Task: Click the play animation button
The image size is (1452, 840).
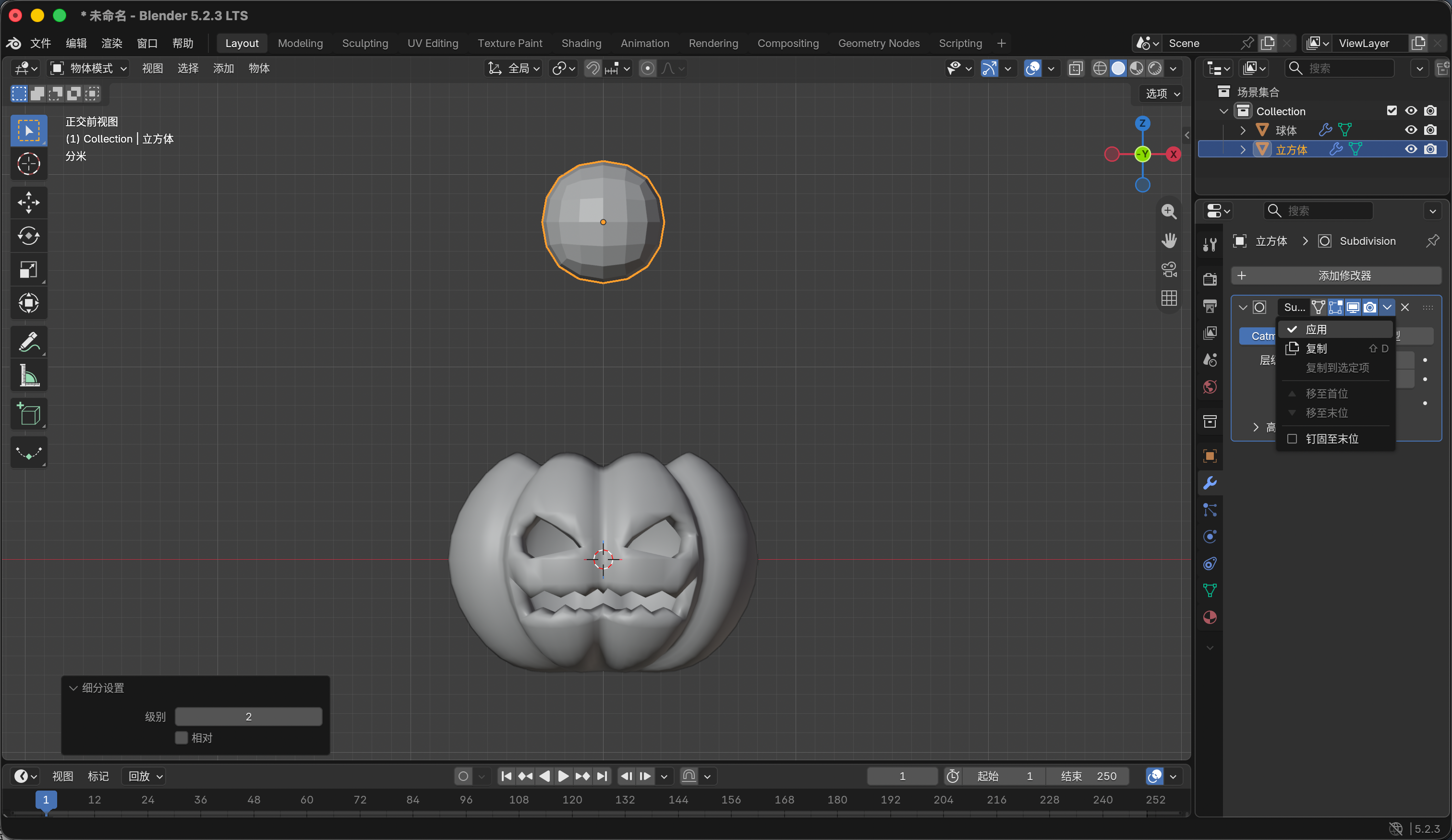Action: click(563, 776)
